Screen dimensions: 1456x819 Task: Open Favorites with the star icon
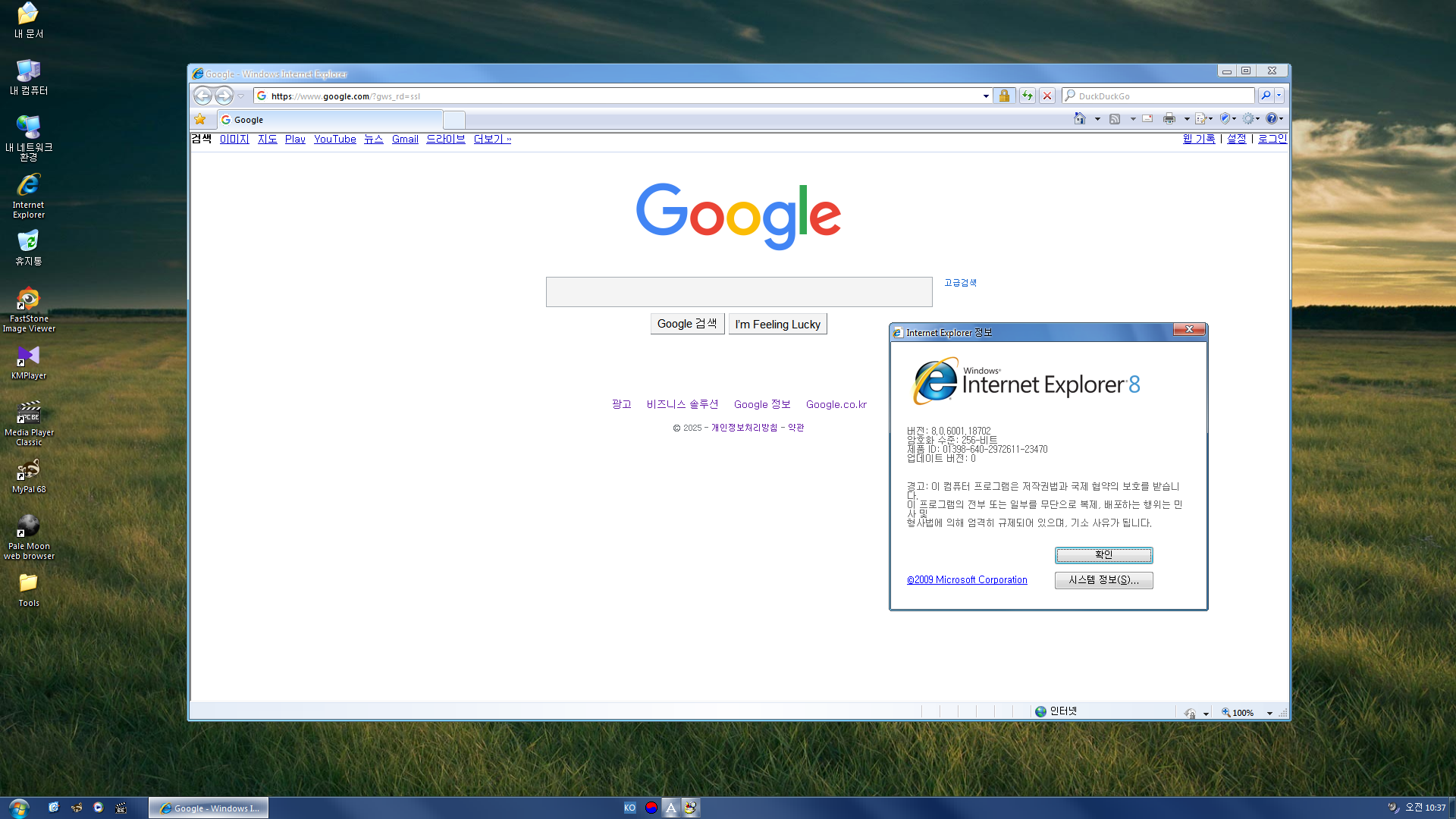(200, 119)
